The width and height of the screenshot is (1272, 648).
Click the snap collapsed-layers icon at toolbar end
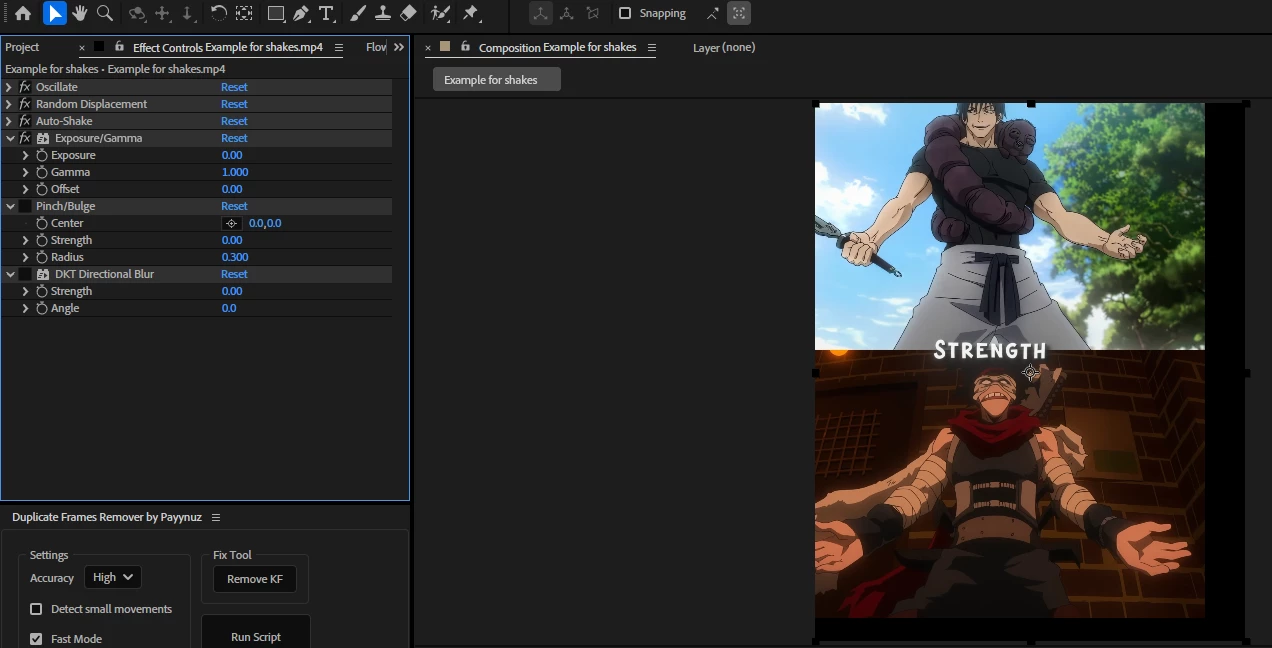point(739,14)
